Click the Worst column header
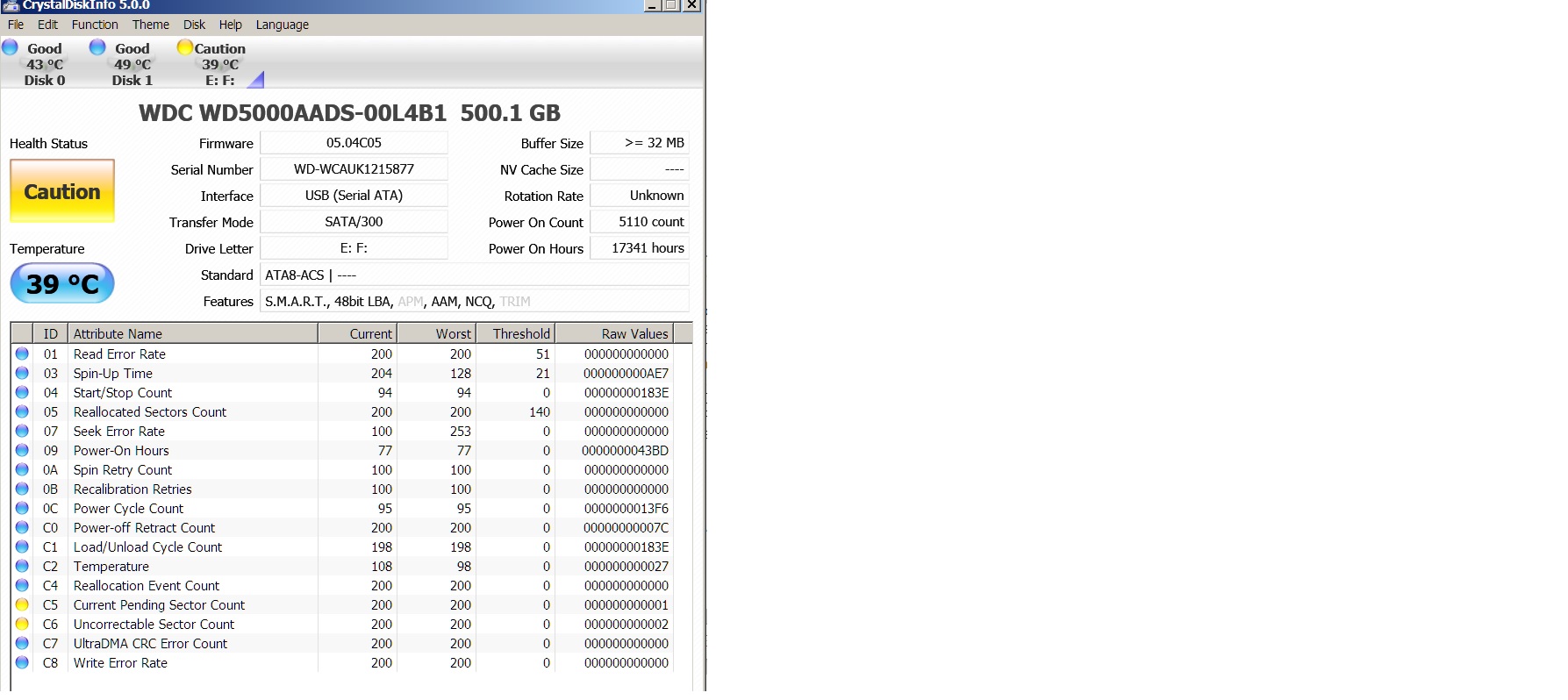The height and width of the screenshot is (700, 1568). pos(436,333)
